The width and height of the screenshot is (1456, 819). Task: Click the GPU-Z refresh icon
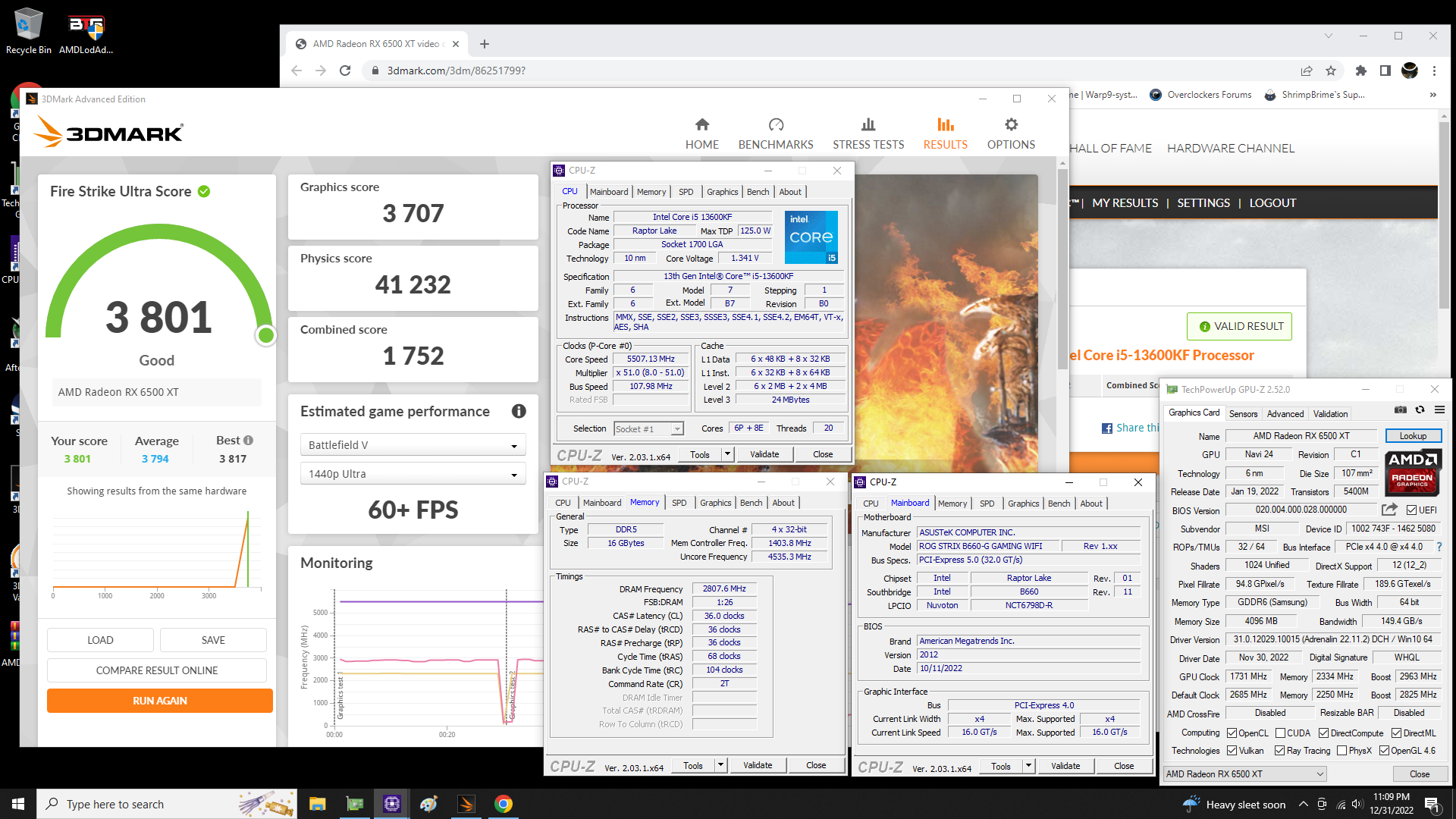point(1420,410)
